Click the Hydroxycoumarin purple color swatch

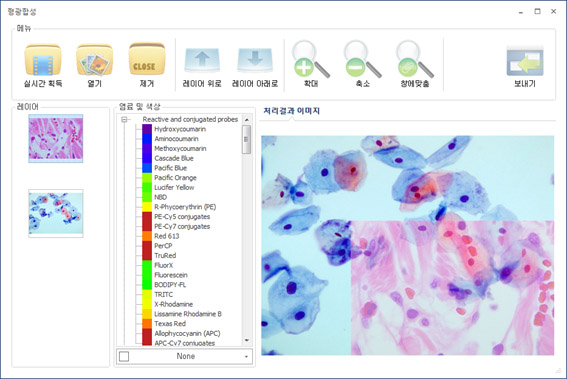point(147,129)
